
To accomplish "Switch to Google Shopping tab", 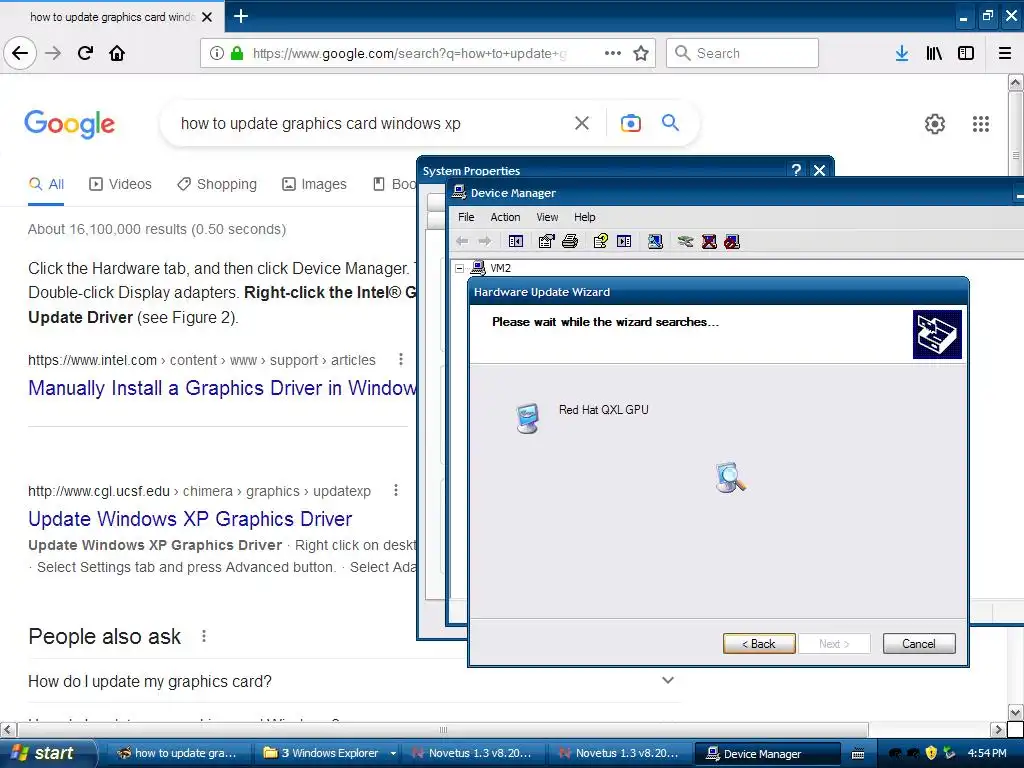I will pos(217,184).
